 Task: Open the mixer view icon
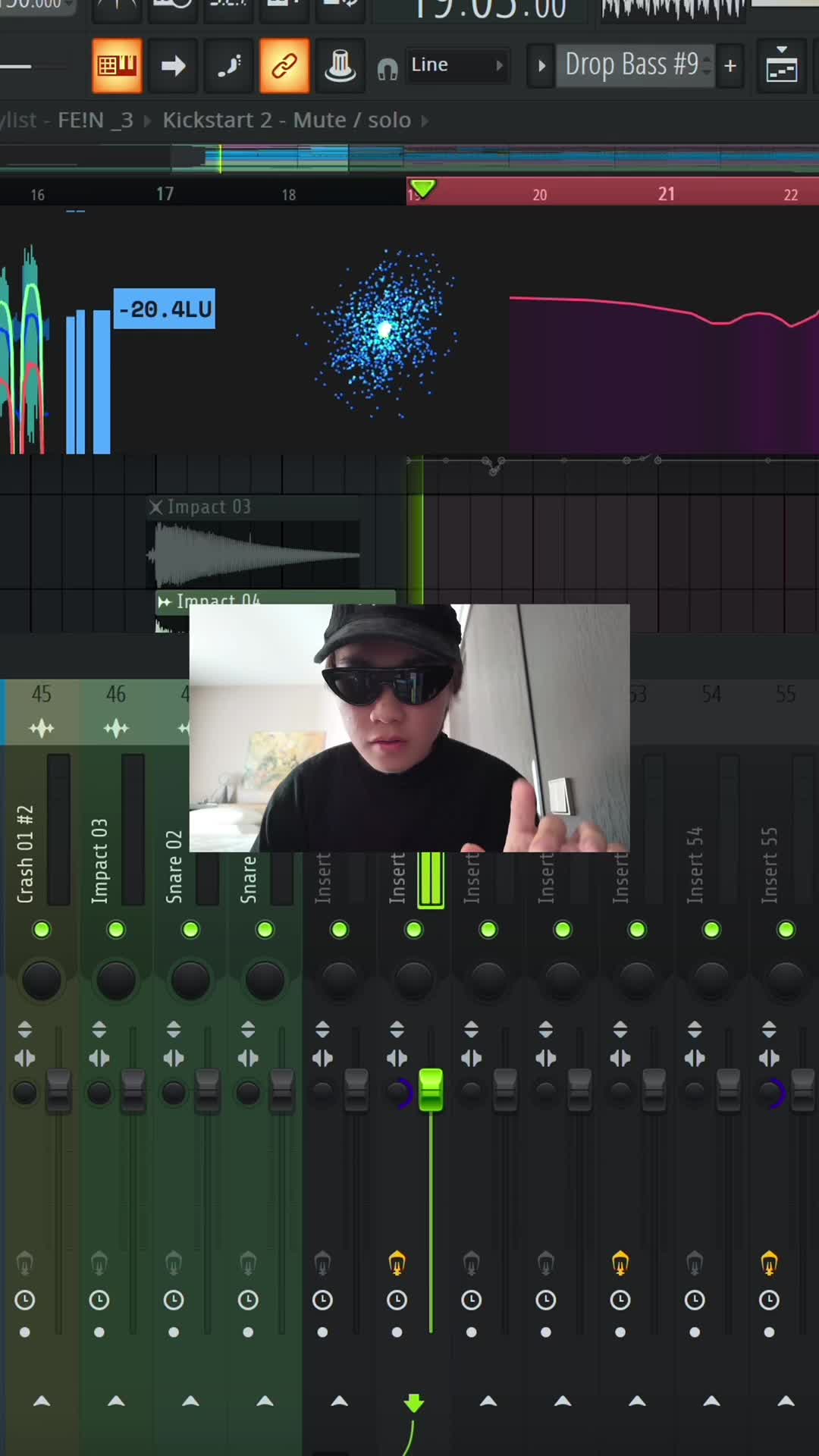pyautogui.click(x=781, y=66)
